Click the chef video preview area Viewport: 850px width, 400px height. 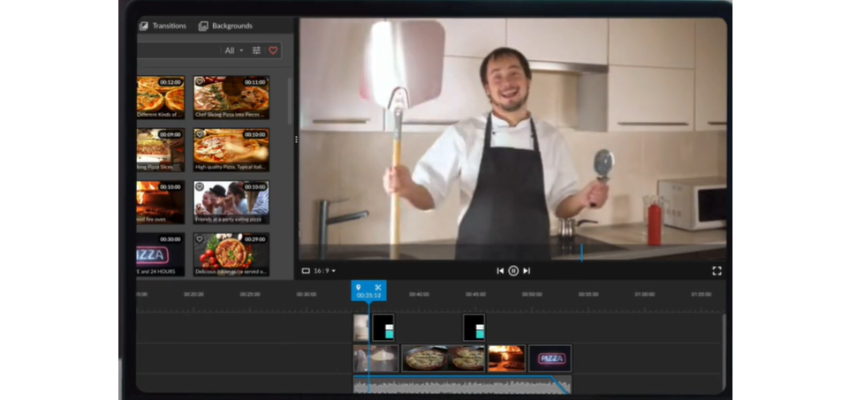click(513, 139)
